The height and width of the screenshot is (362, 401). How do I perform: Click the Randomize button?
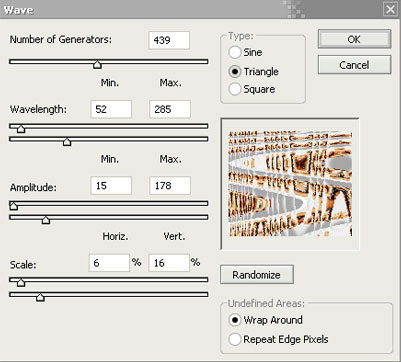coord(257,275)
